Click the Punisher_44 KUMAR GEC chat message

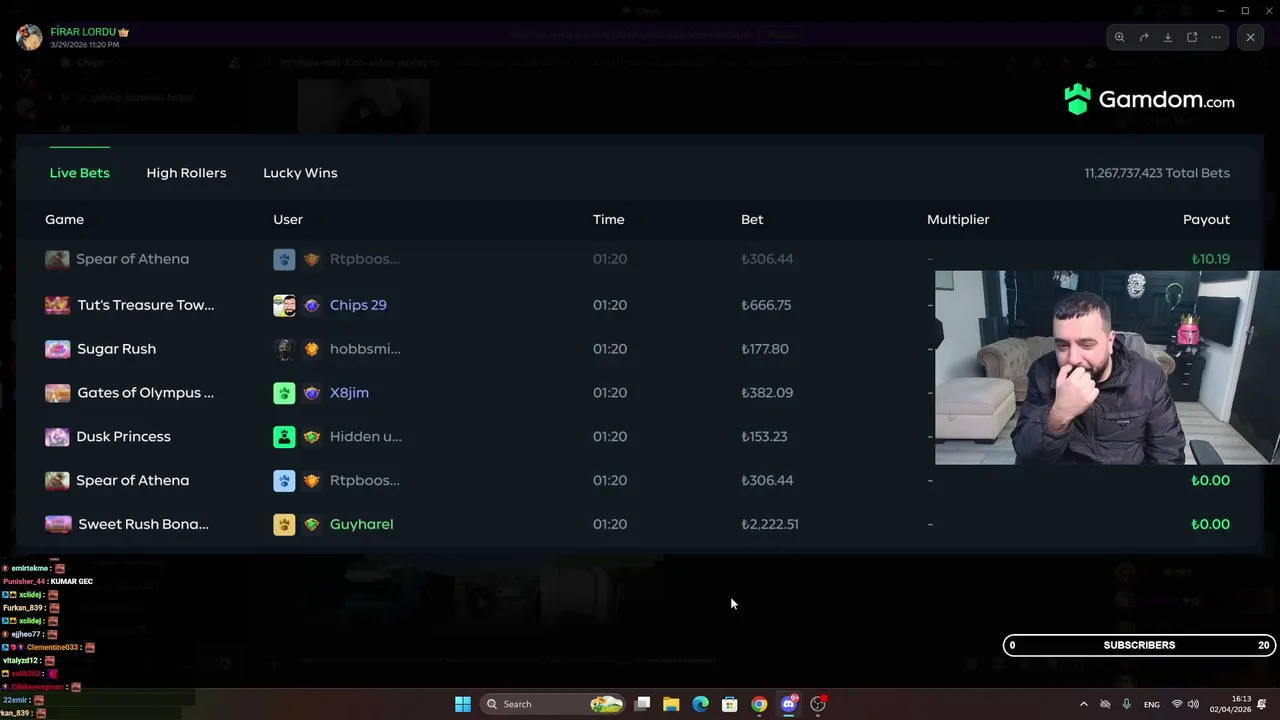click(x=48, y=581)
